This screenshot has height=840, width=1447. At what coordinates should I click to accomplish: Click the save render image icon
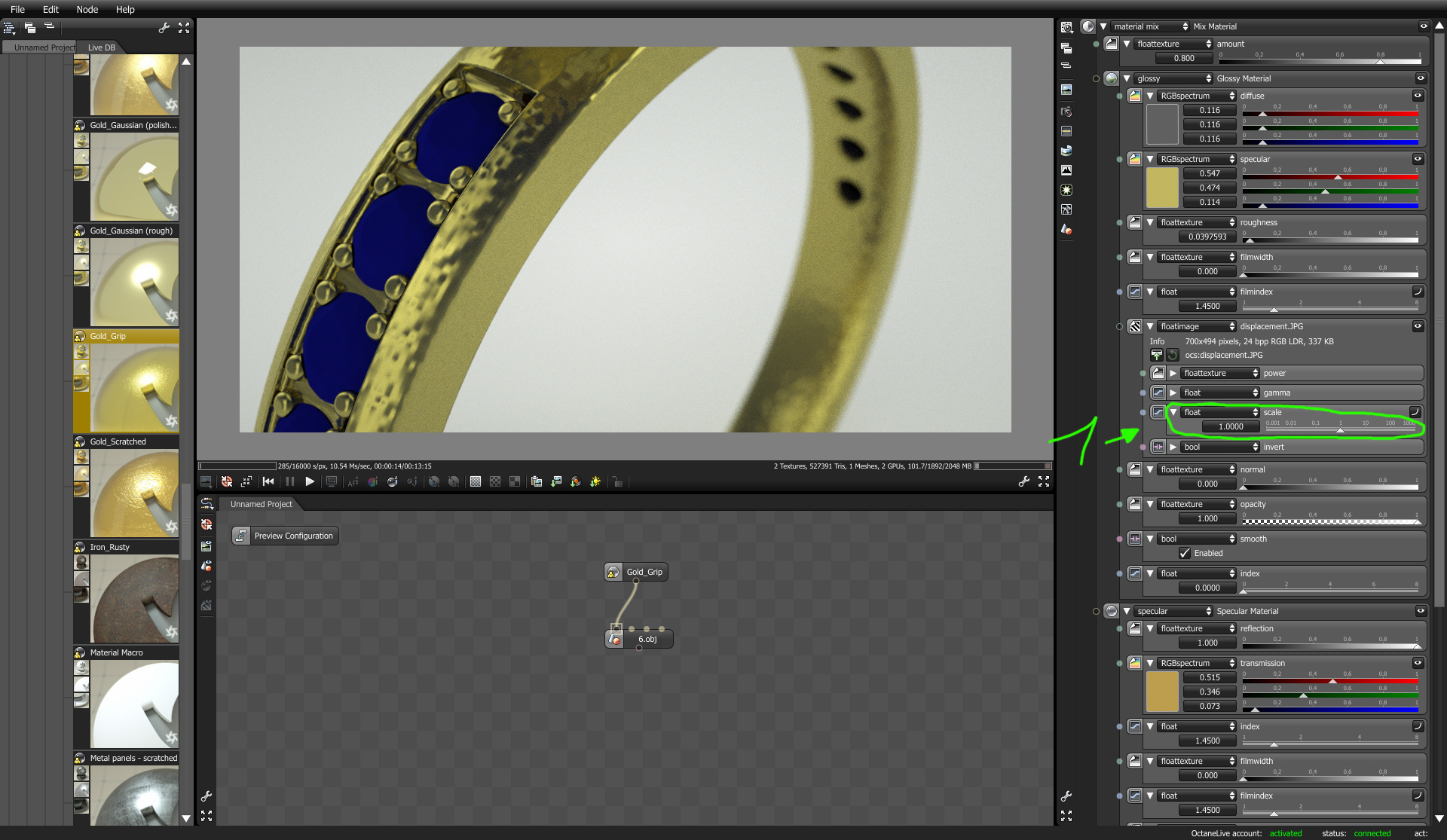[556, 482]
